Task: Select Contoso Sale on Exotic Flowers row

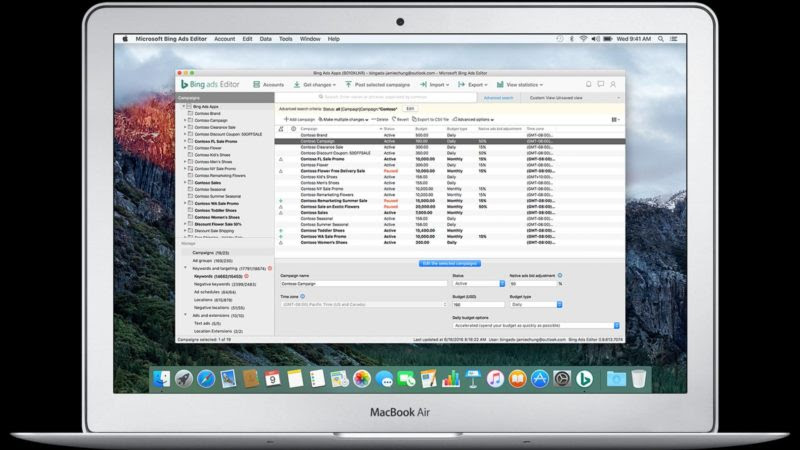Action: (449, 207)
